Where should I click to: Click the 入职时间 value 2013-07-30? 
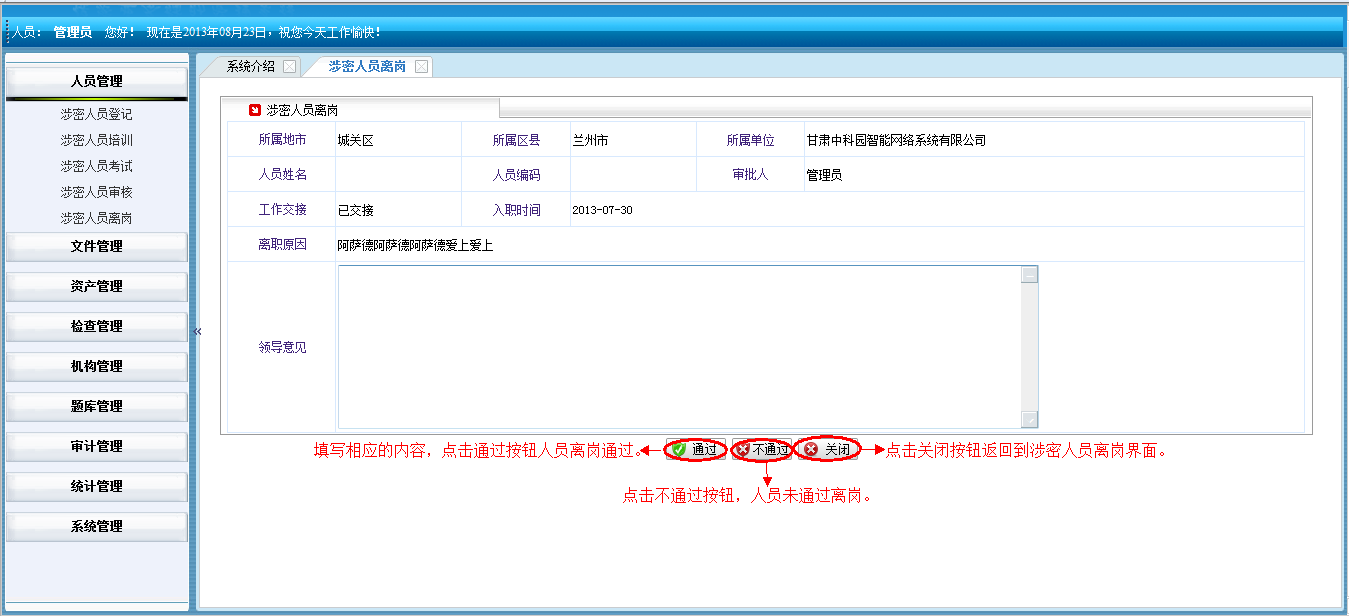[x=602, y=210]
